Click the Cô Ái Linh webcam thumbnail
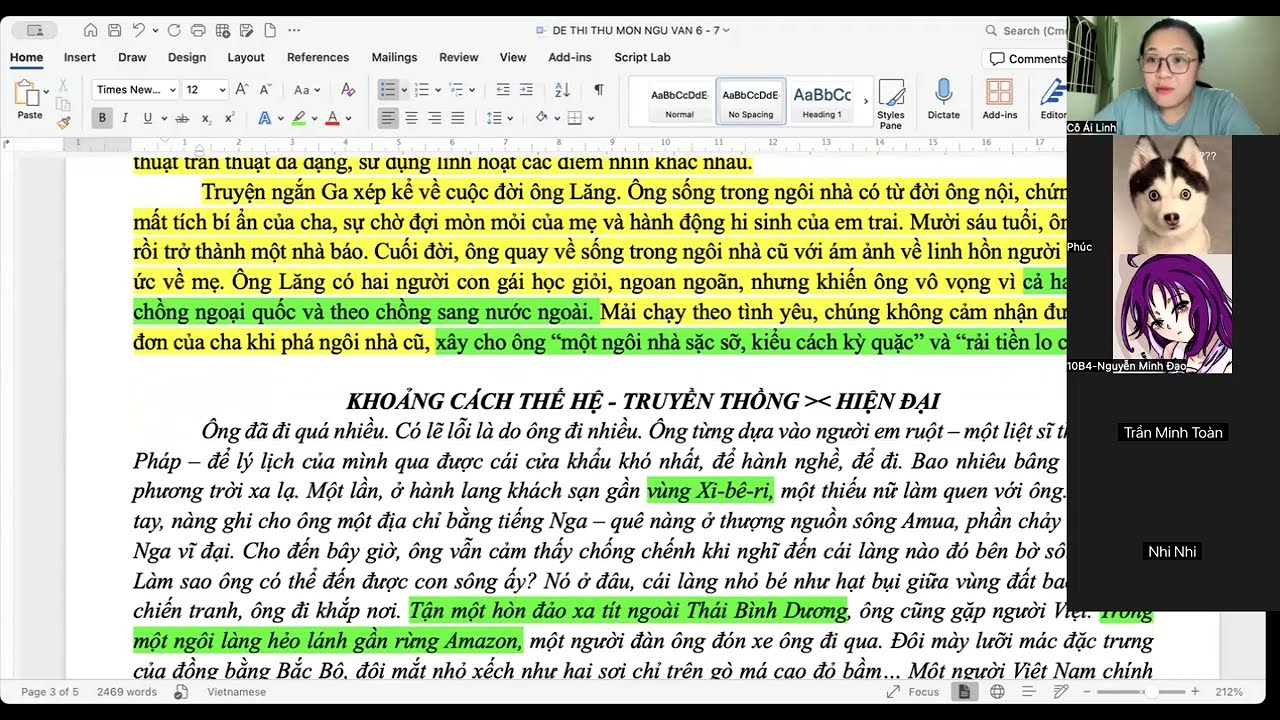The height and width of the screenshot is (720, 1280). point(1173,75)
